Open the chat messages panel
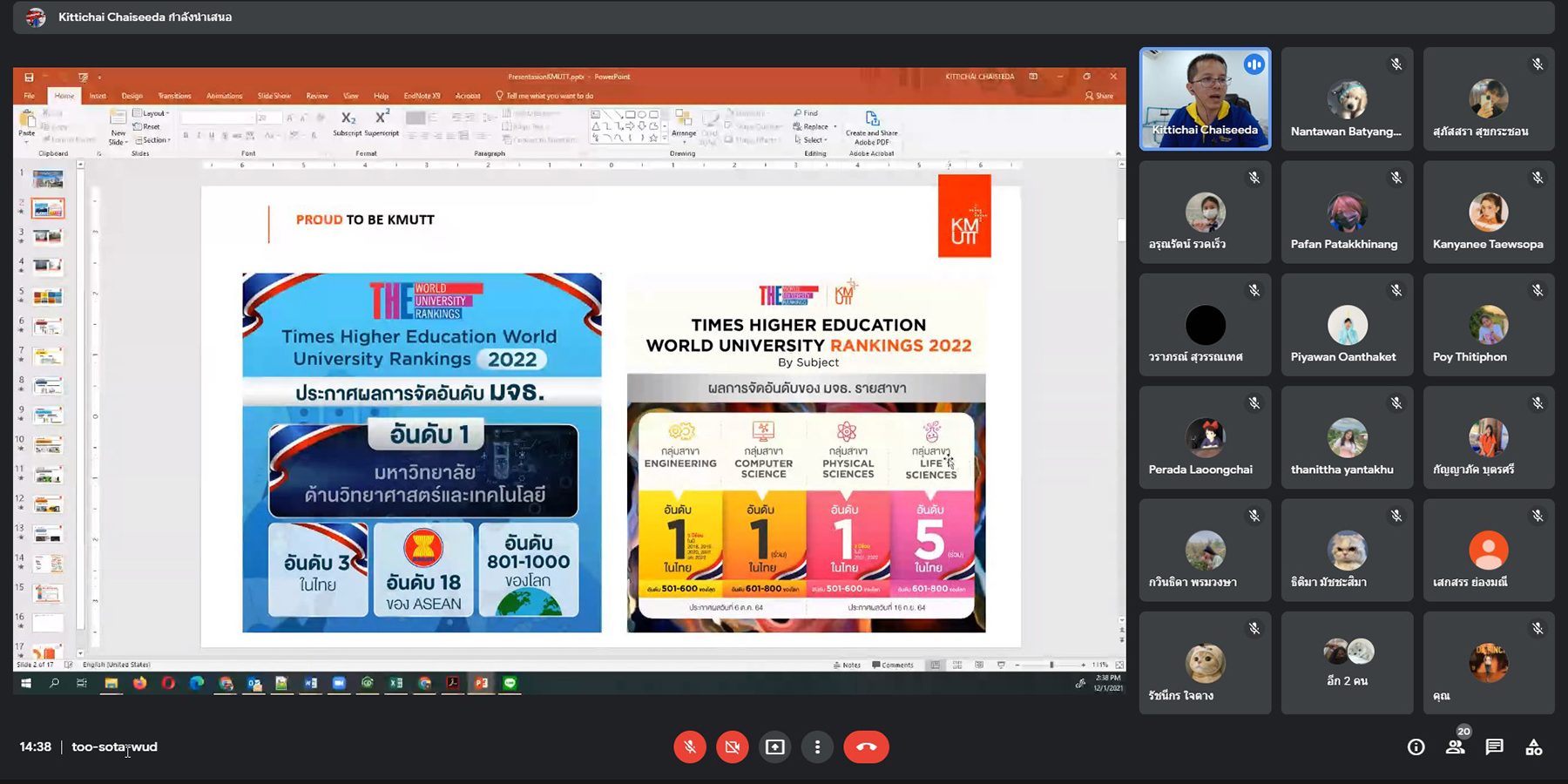 (x=1494, y=747)
